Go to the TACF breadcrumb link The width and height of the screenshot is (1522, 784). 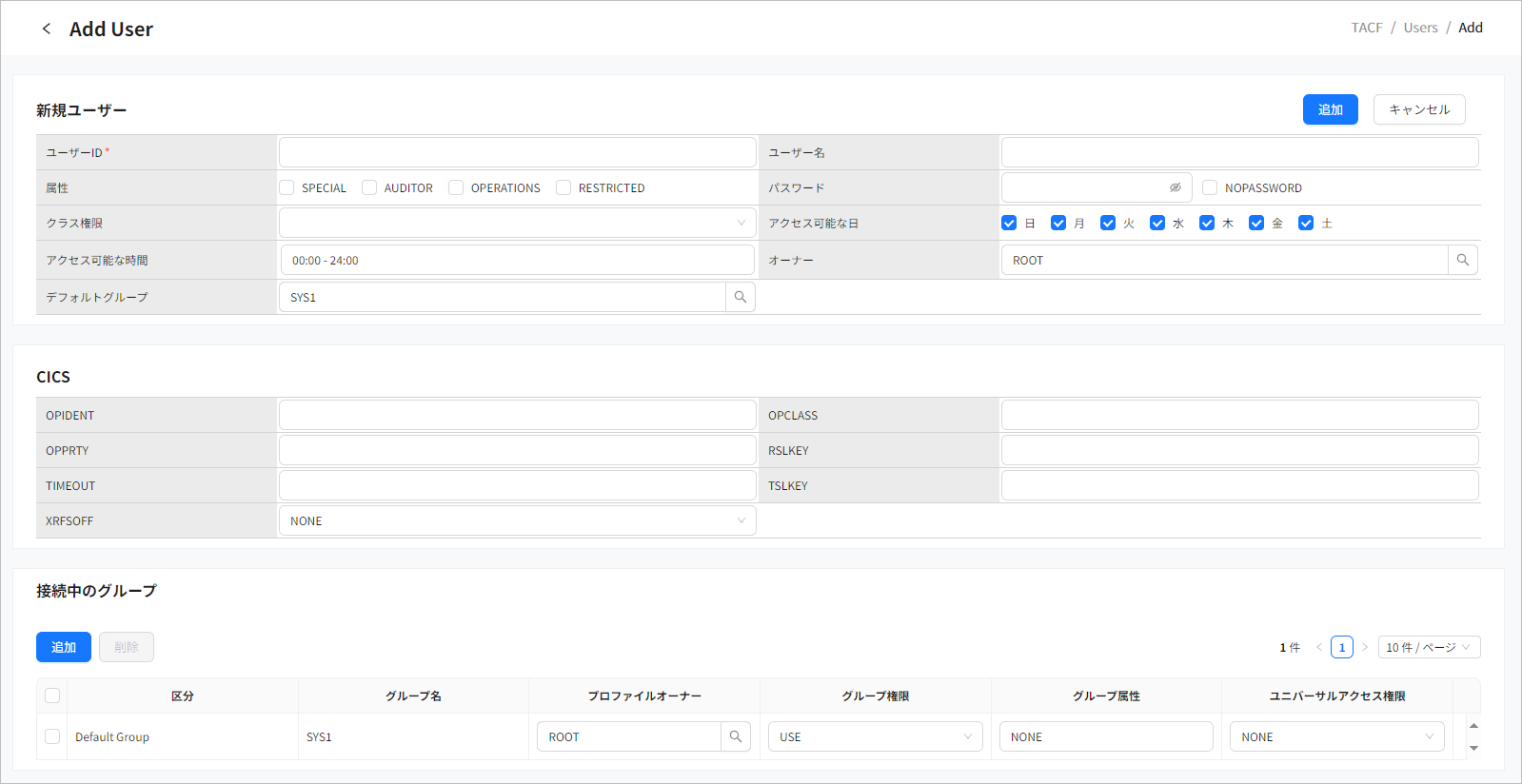[1367, 28]
